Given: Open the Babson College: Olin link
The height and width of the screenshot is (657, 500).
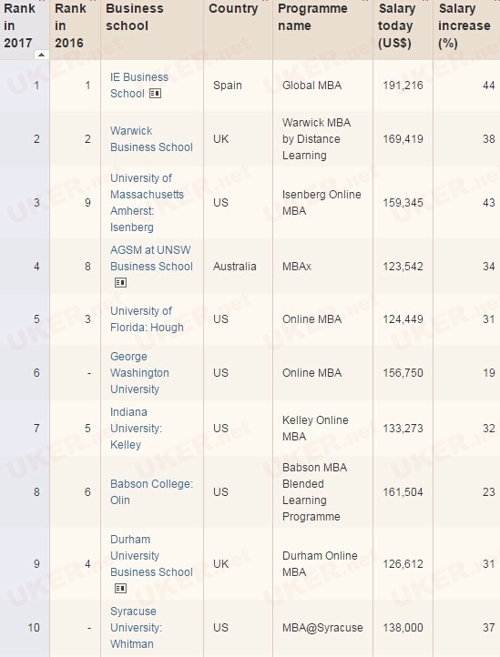Looking at the screenshot, I should click(x=151, y=491).
